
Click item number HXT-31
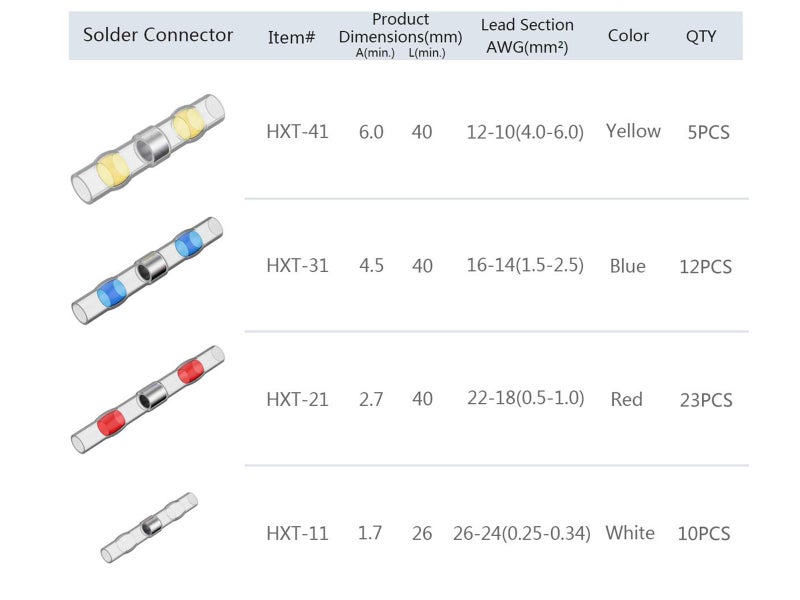pos(297,266)
